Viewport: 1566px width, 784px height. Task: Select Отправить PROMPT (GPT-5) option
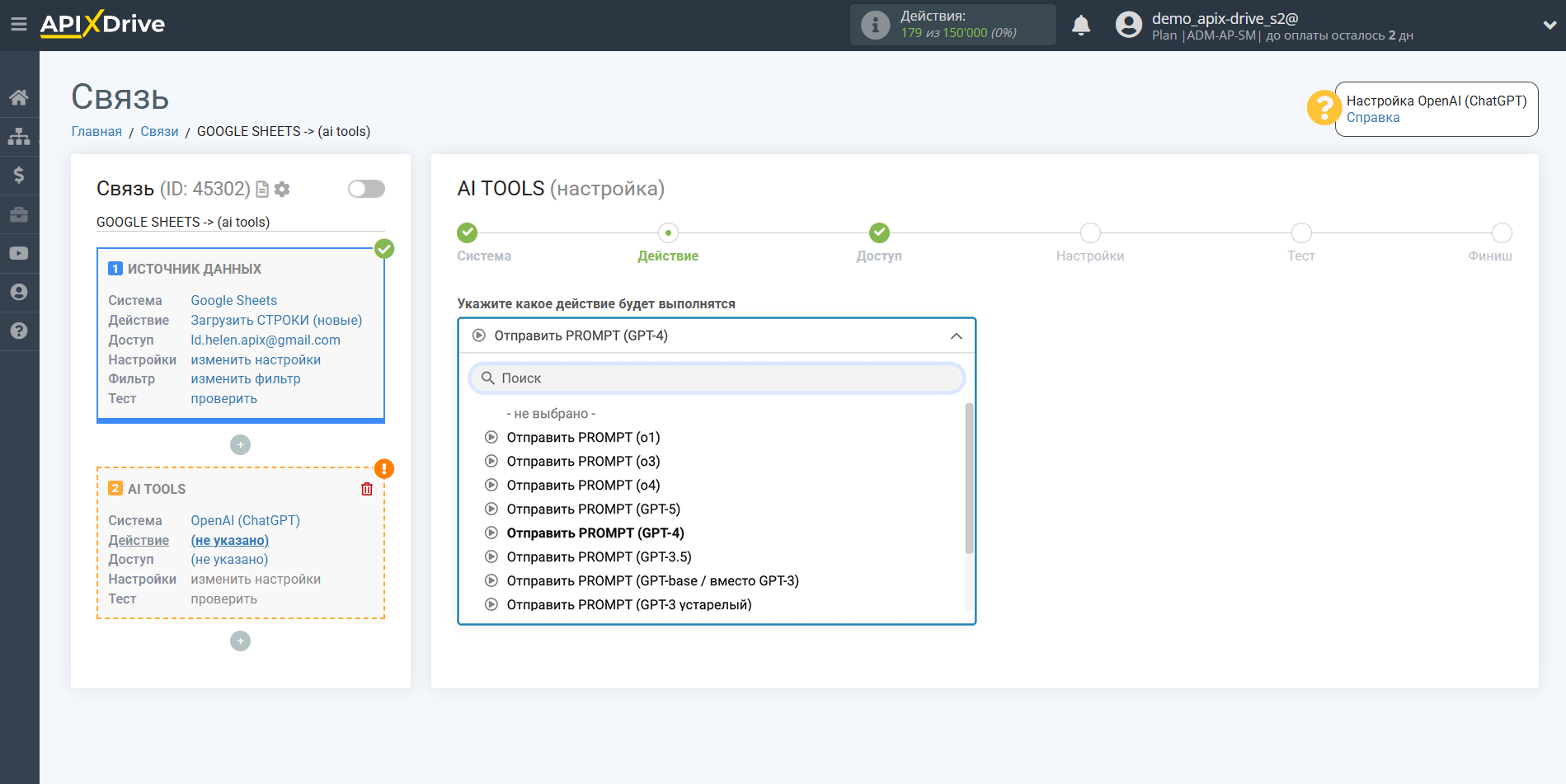(x=593, y=509)
